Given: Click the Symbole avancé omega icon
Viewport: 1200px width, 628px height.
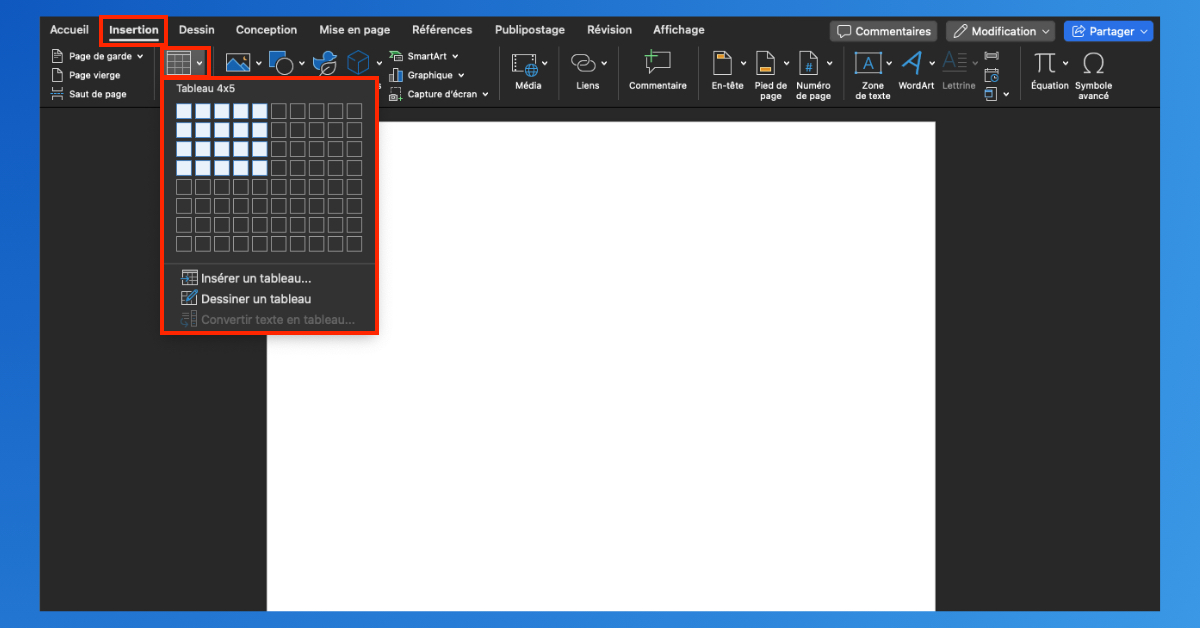Looking at the screenshot, I should 1093,75.
